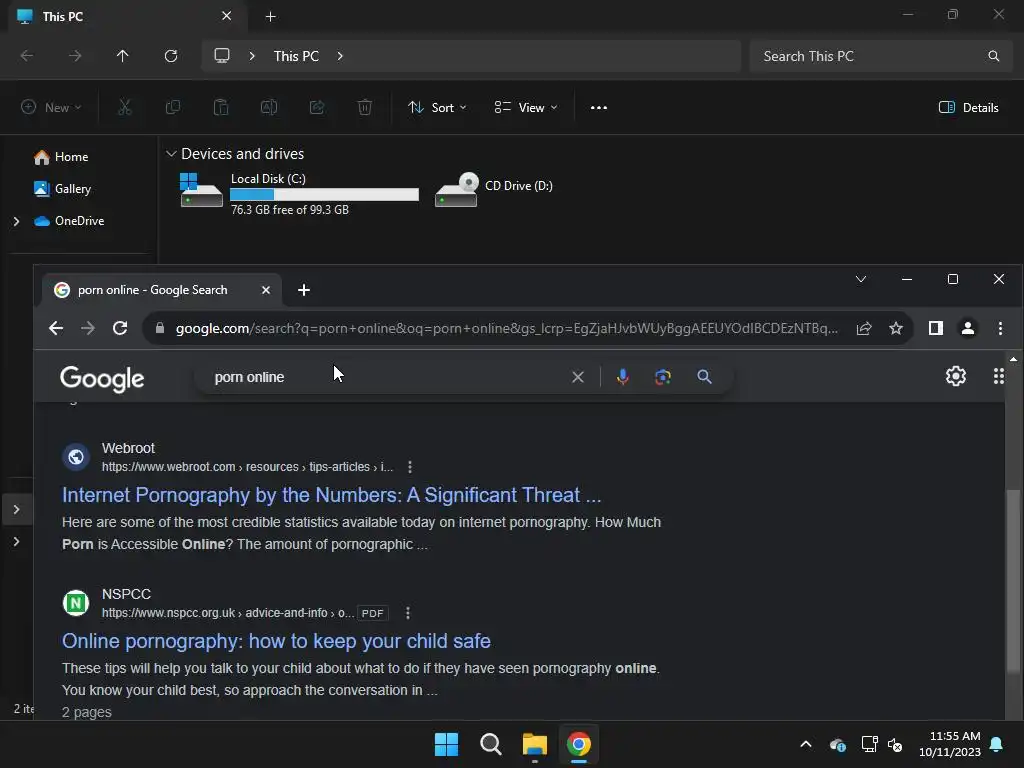Select the CD Drive (D:) item

coord(494,188)
